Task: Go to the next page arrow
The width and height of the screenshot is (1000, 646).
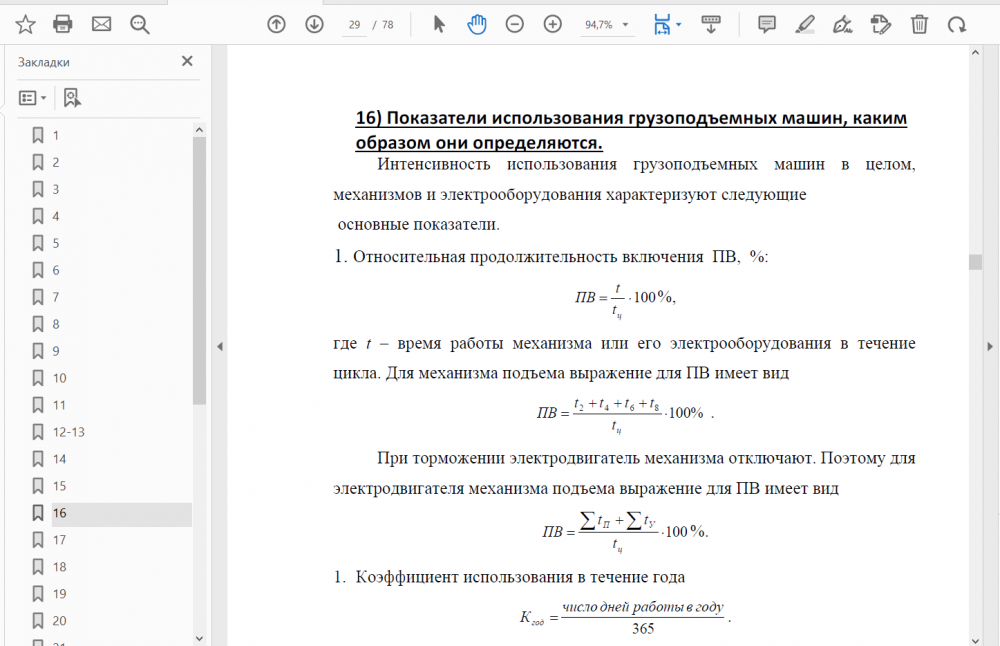Action: point(314,25)
